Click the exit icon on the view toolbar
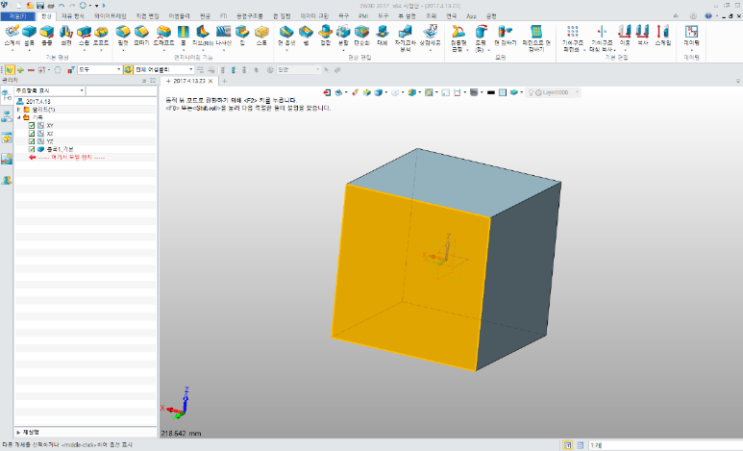The height and width of the screenshot is (451, 743). click(x=327, y=92)
